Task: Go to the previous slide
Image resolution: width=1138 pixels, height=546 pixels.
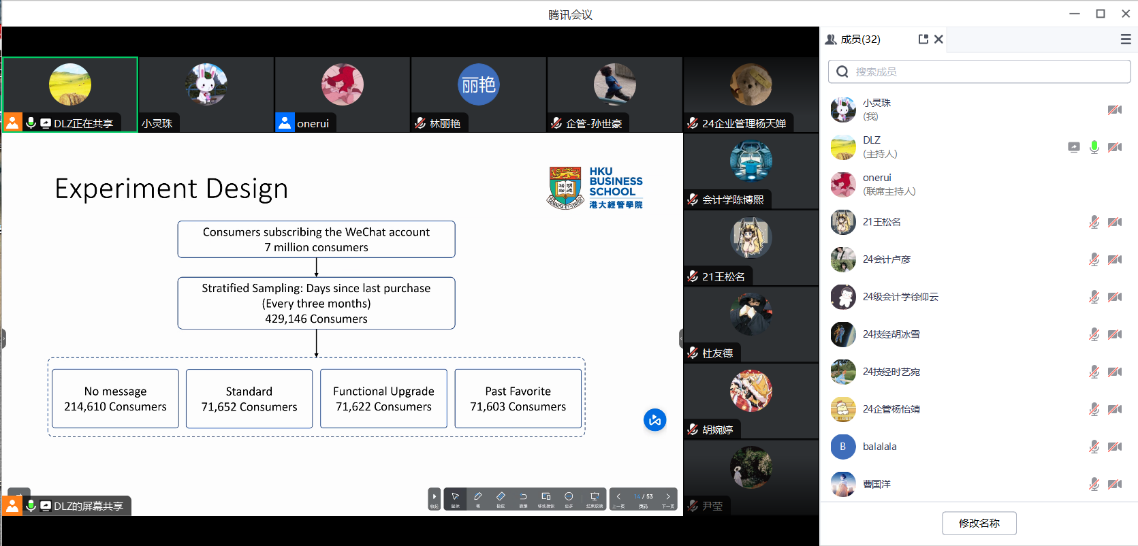Action: (619, 497)
